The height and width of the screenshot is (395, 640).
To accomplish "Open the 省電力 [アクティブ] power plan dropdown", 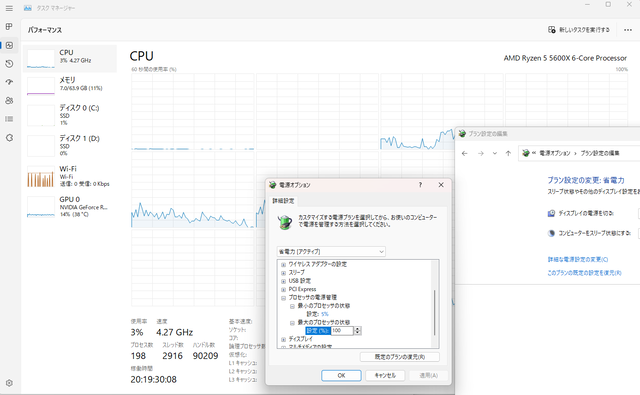I will [331, 251].
